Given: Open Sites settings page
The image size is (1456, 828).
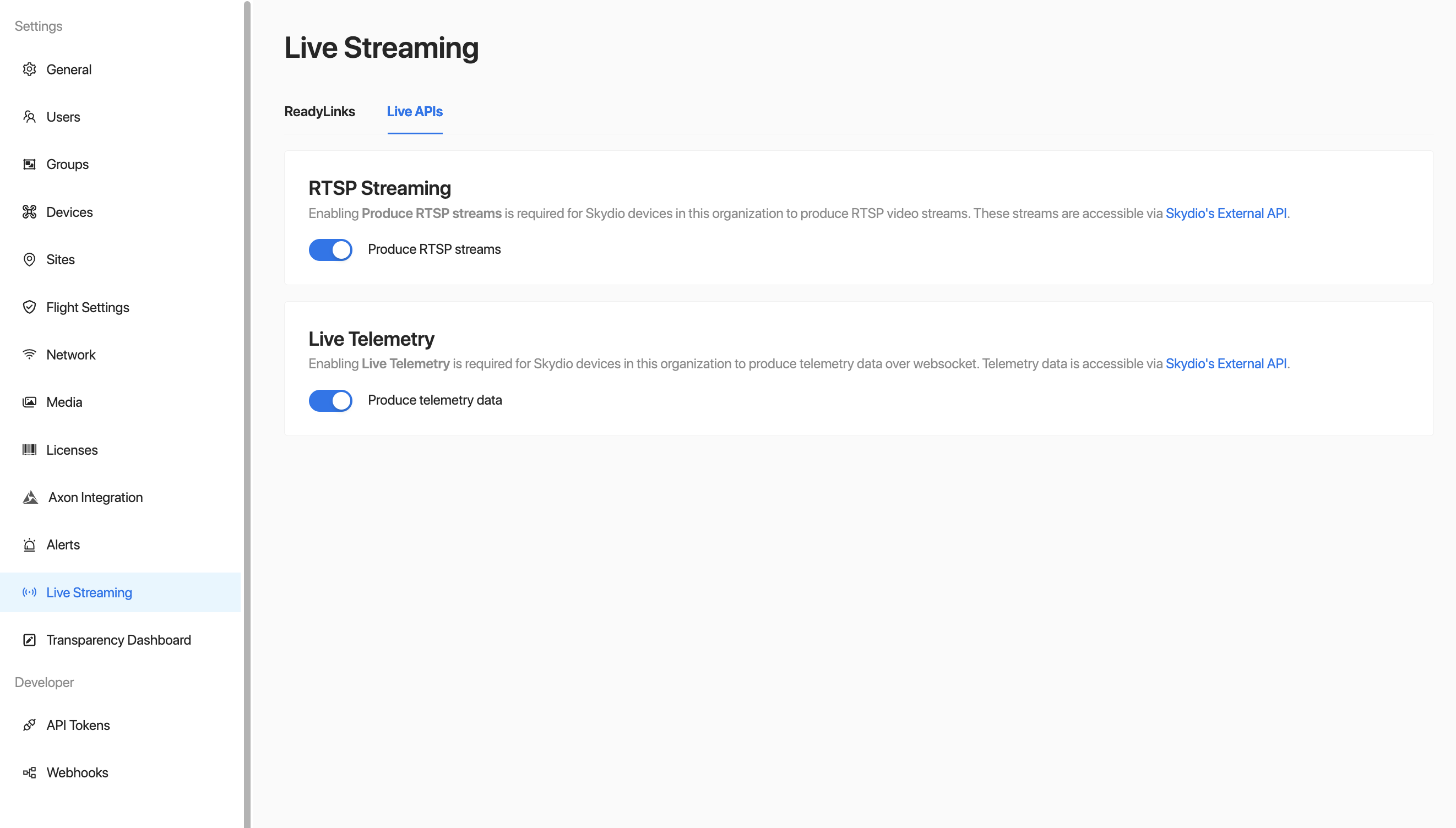Looking at the screenshot, I should pyautogui.click(x=61, y=259).
